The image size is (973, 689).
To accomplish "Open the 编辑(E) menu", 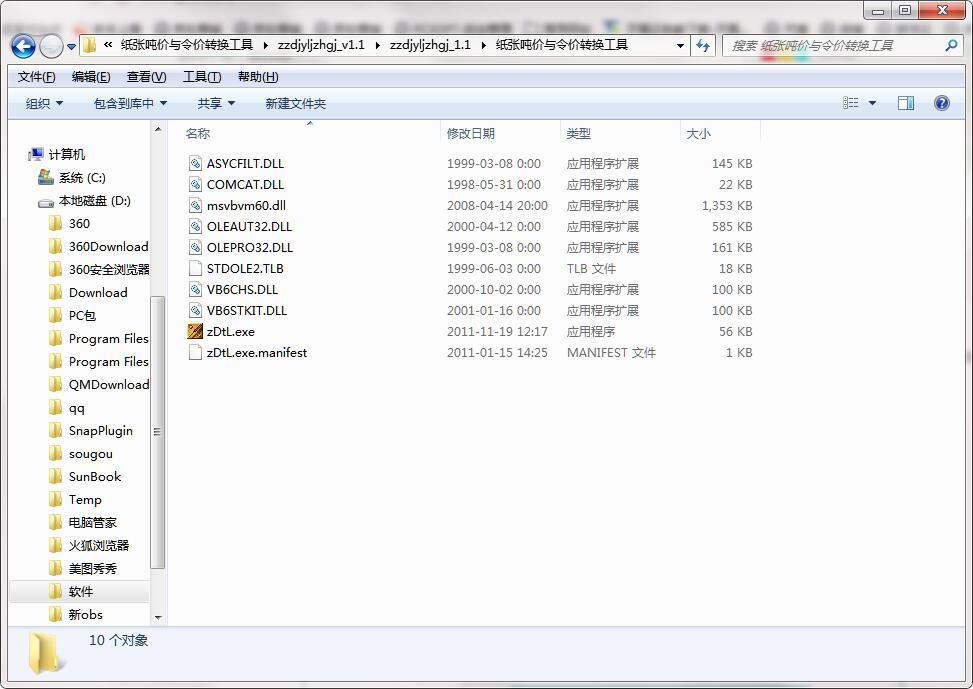I will pos(91,77).
